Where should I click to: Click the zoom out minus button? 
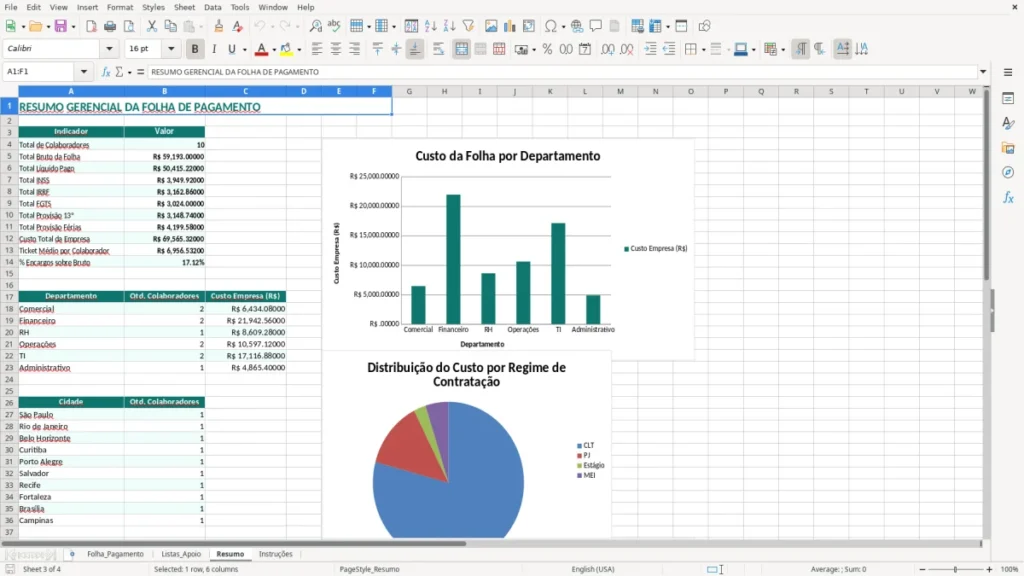922,569
